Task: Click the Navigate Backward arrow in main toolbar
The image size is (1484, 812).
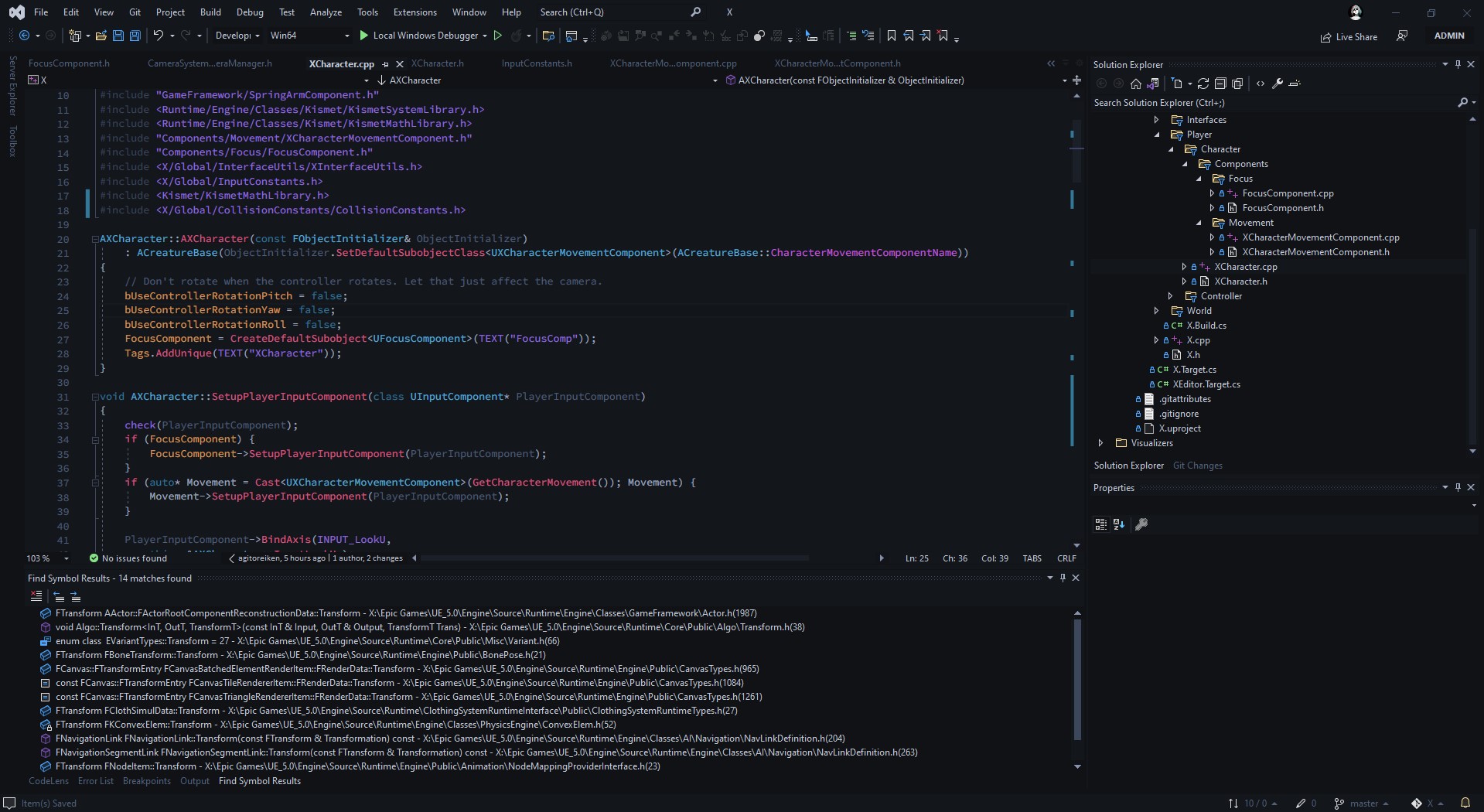Action: click(x=25, y=36)
